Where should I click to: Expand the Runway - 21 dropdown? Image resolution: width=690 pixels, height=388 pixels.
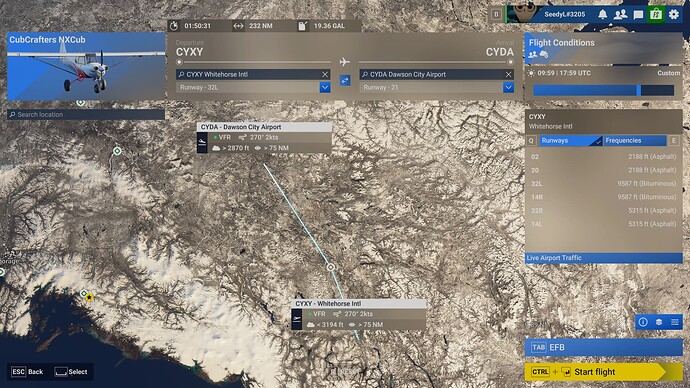(x=508, y=88)
